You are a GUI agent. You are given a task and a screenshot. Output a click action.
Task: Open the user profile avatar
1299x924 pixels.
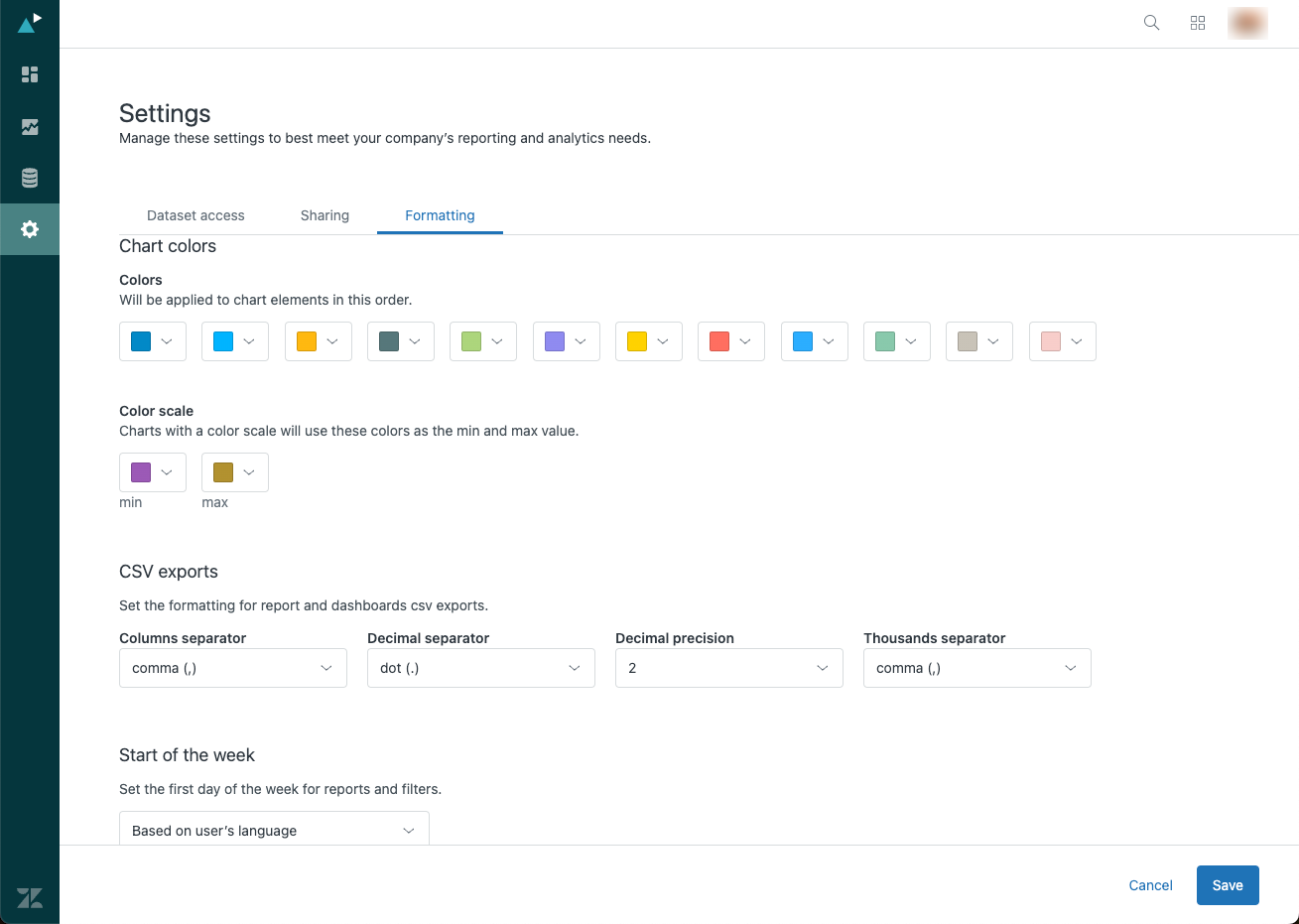(x=1247, y=23)
